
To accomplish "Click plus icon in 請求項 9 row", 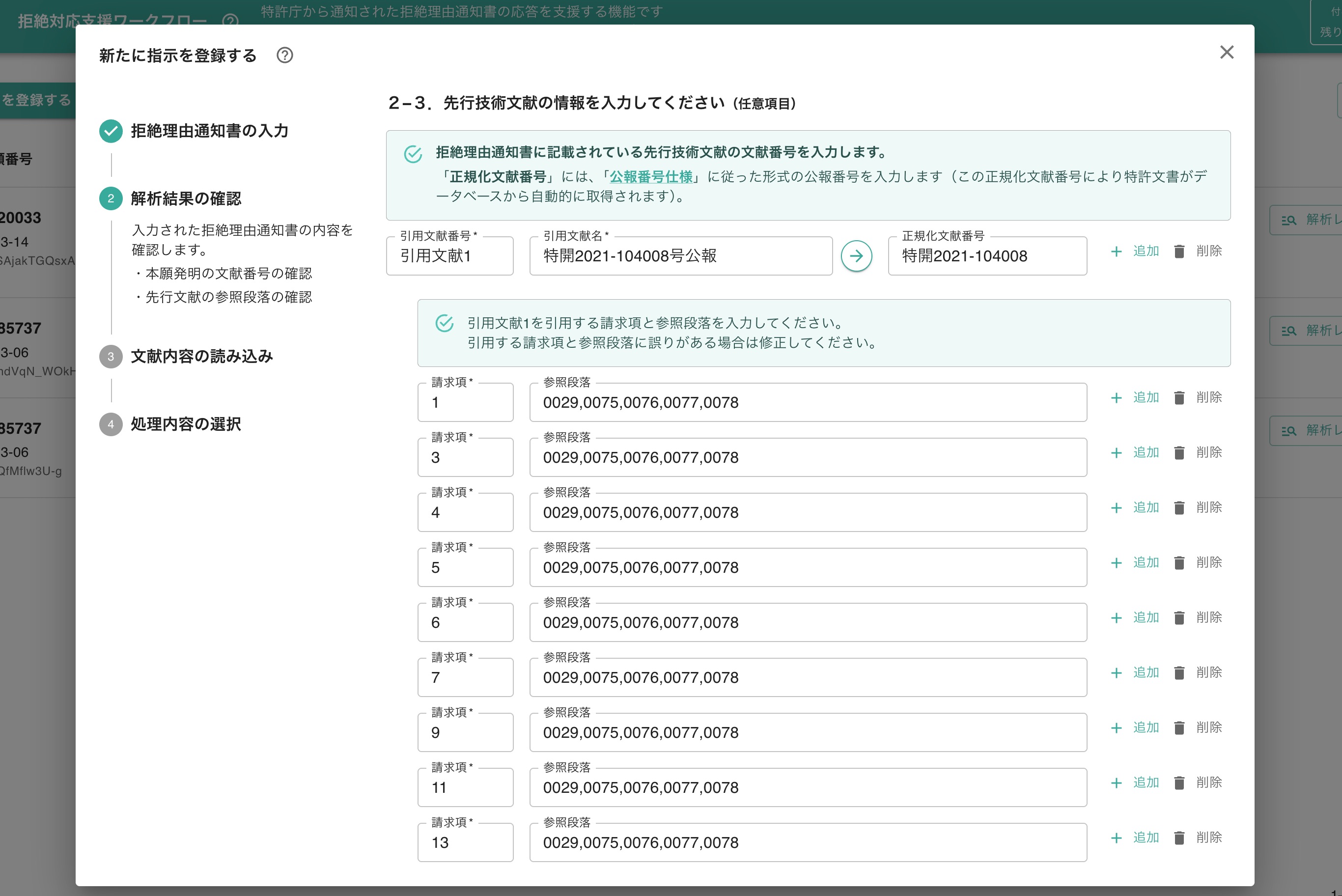I will pos(1117,728).
